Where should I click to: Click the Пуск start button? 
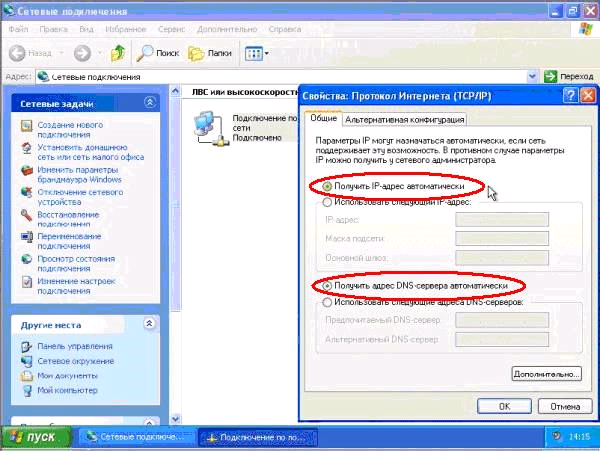tap(36, 437)
